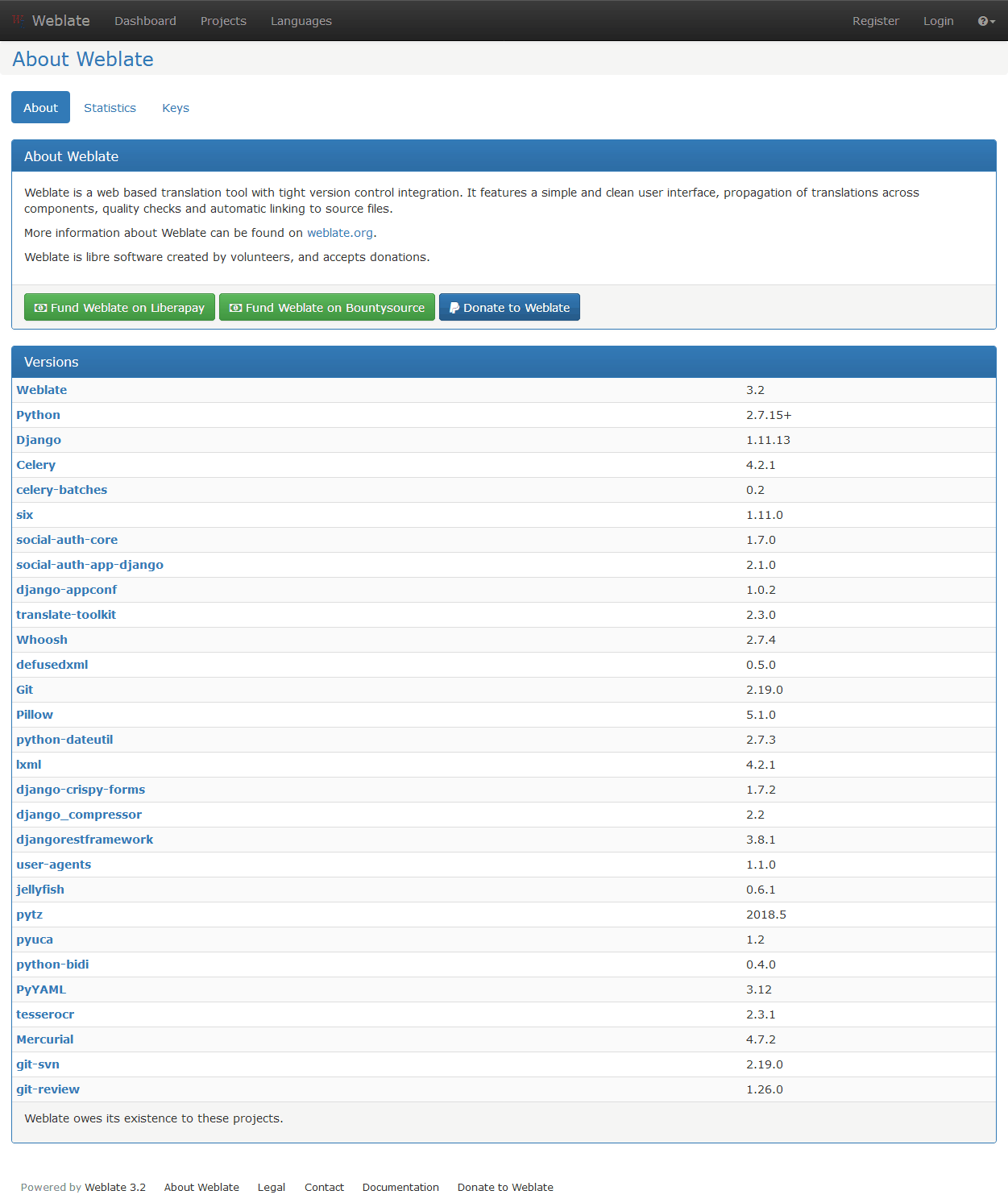Click the PyYAML version value 3.12
The height and width of the screenshot is (1203, 1008).
click(x=759, y=989)
